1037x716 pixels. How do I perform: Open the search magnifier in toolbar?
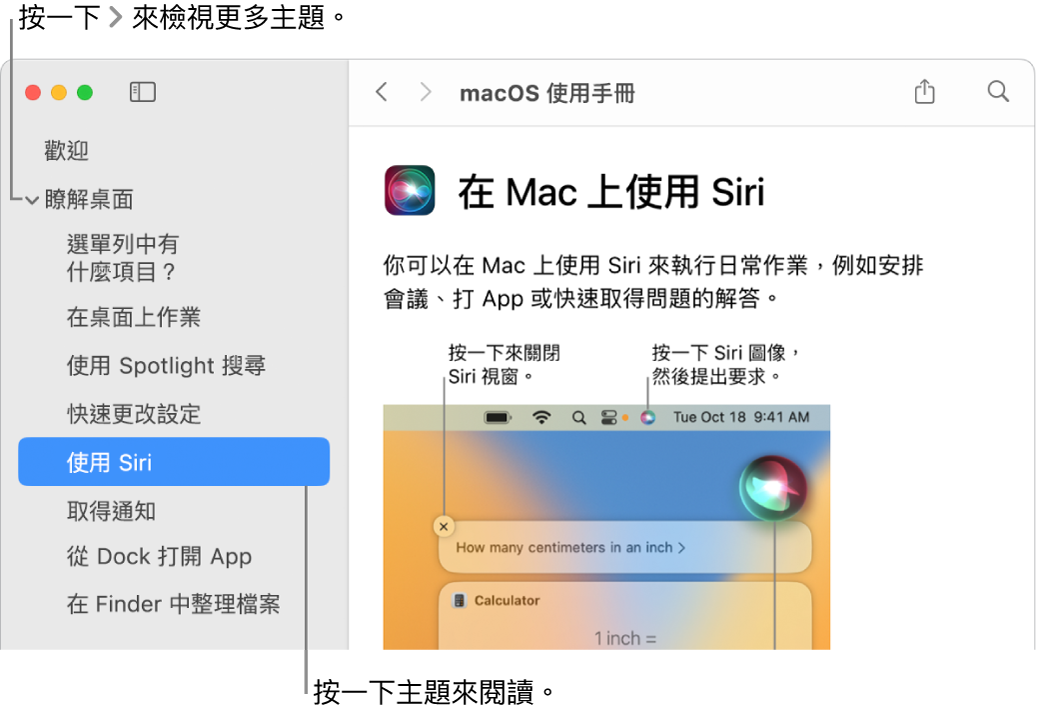point(998,91)
